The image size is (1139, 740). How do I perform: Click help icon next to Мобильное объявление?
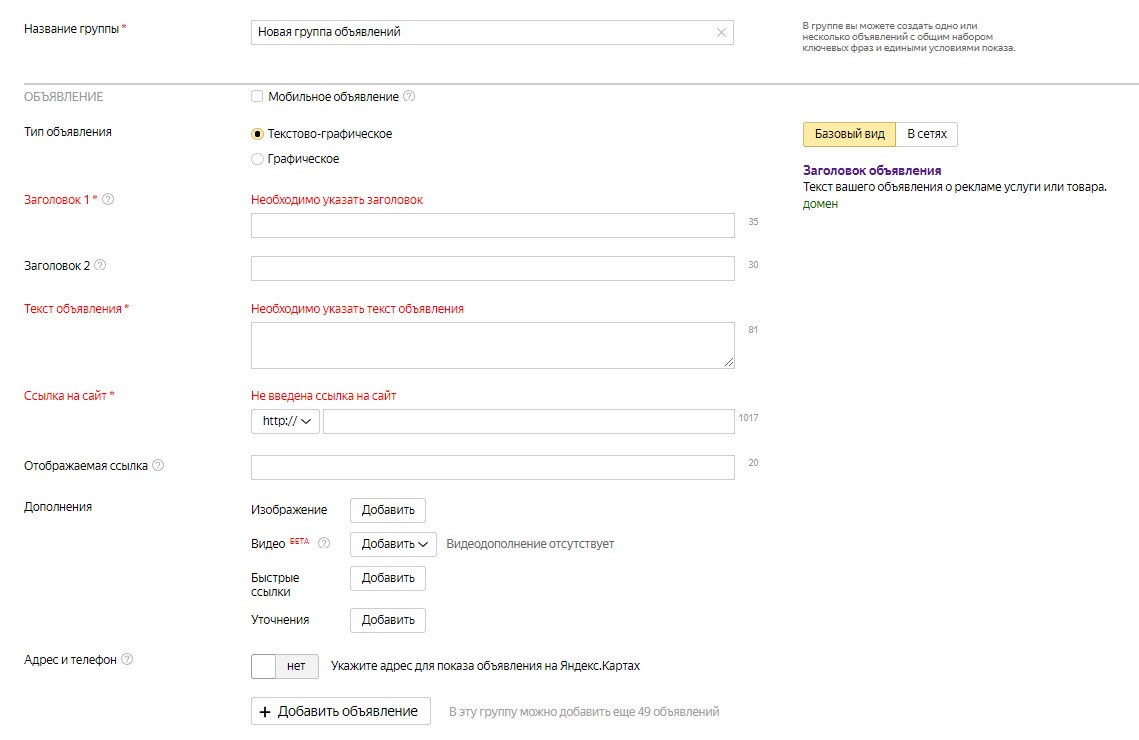tap(409, 97)
